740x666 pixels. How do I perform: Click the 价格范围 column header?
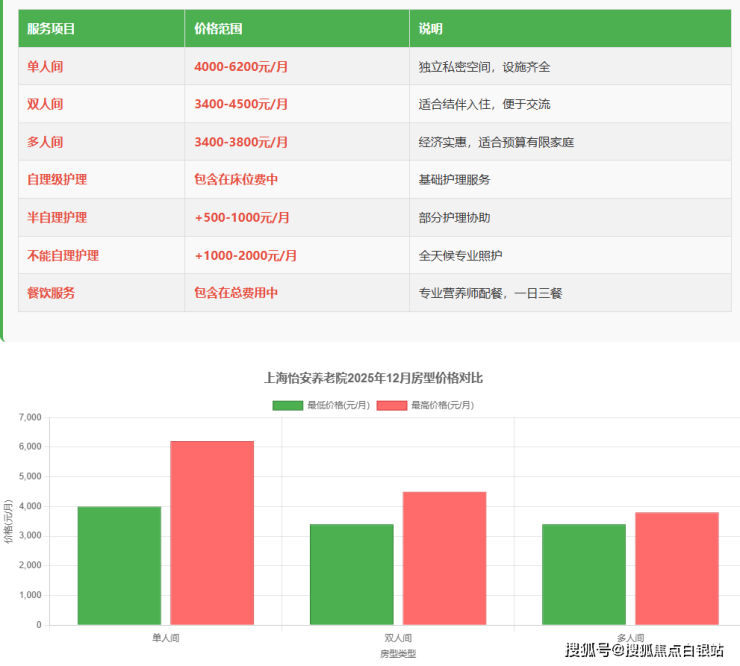(218, 29)
